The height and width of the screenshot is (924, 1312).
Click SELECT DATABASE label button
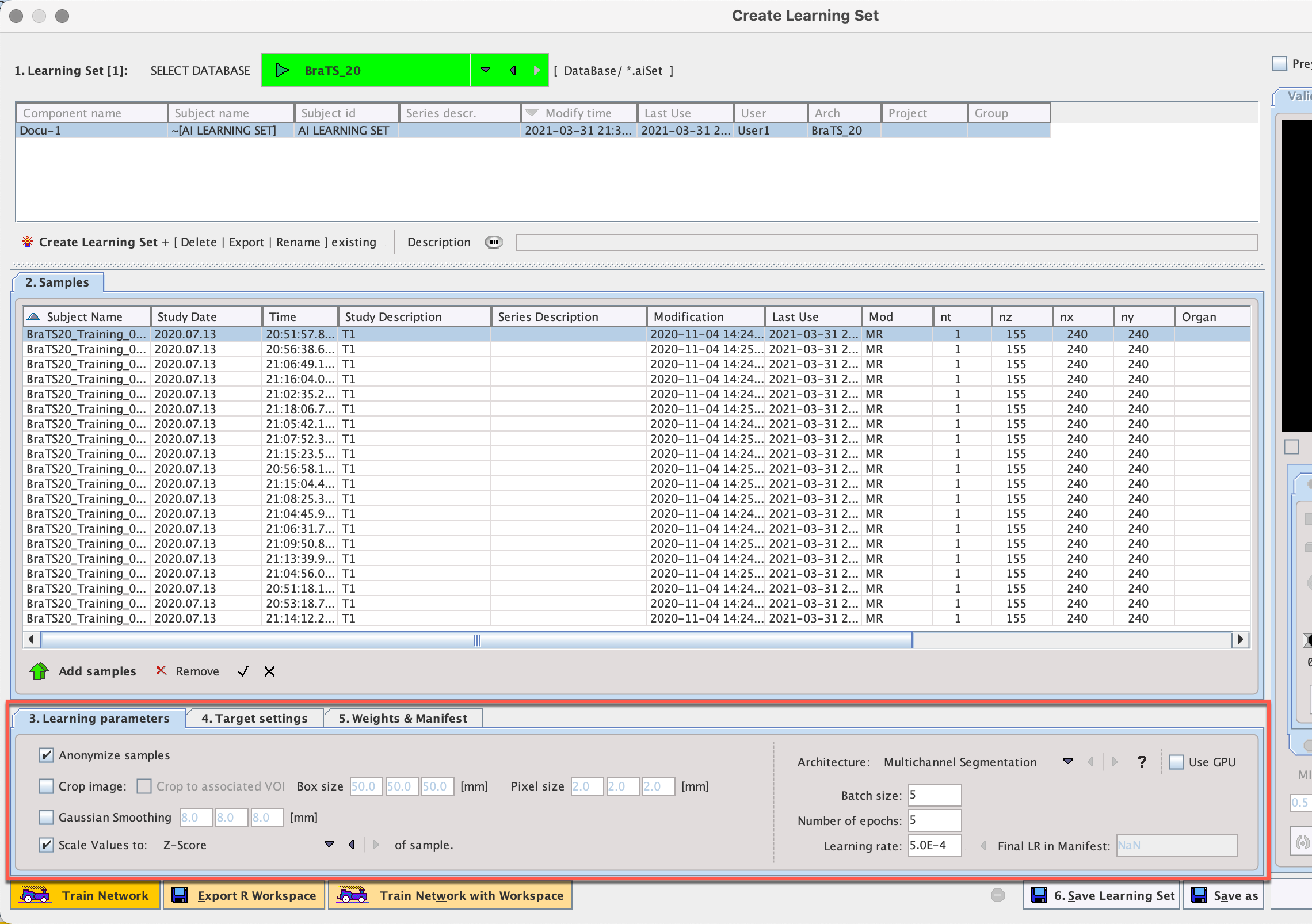[200, 70]
